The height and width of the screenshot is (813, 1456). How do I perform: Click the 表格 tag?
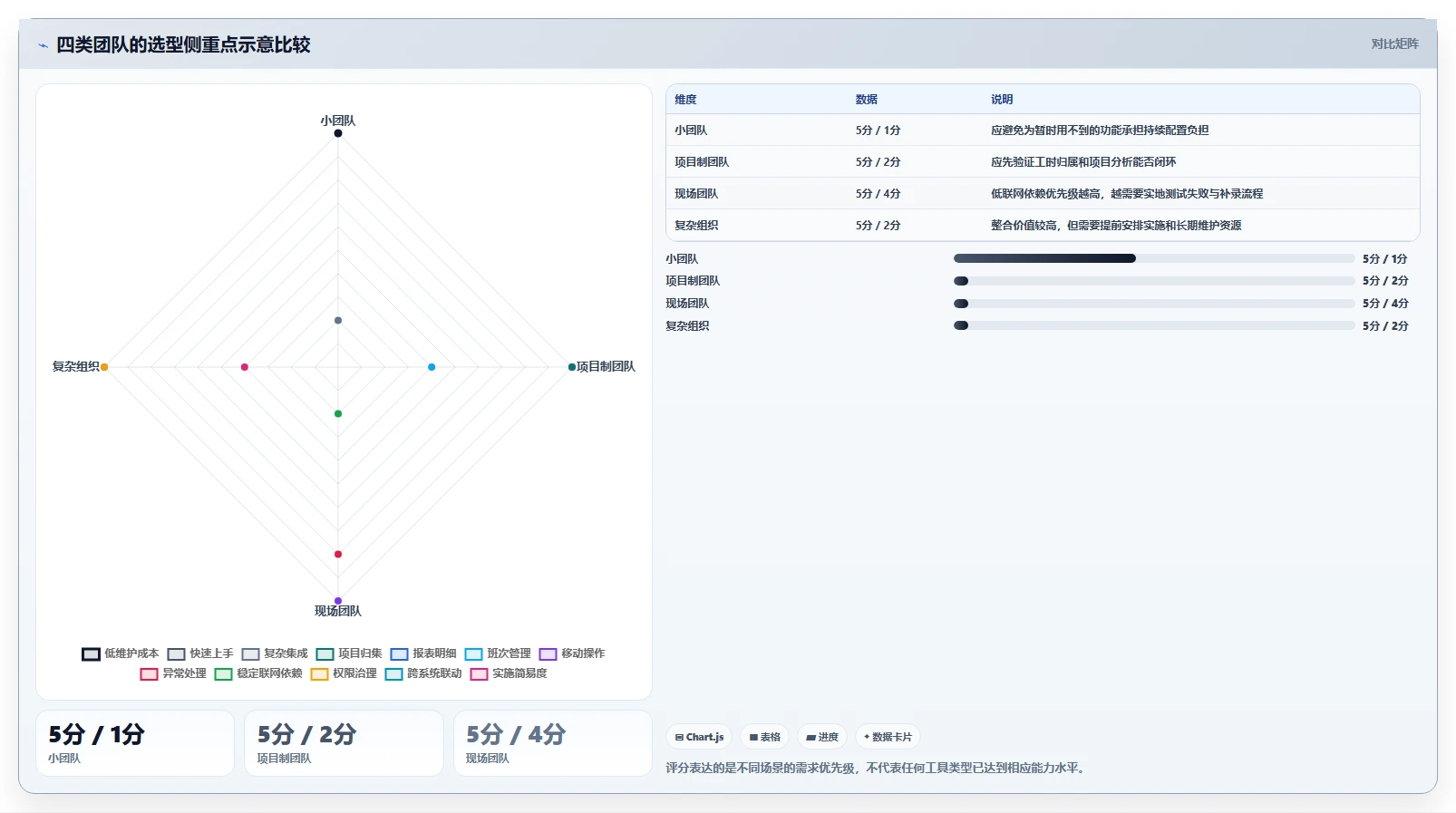pyautogui.click(x=764, y=737)
